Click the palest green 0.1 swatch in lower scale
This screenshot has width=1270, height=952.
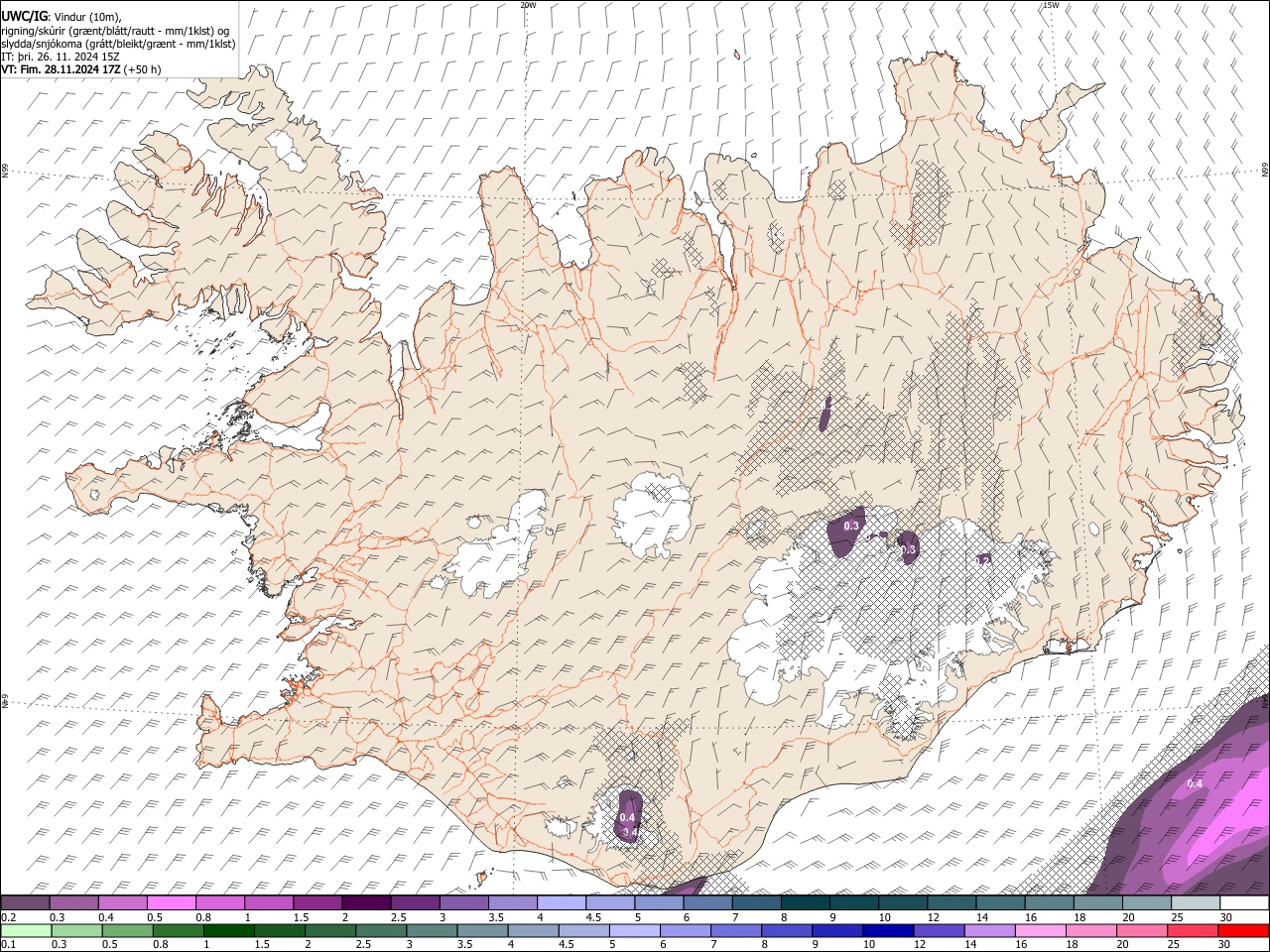(x=27, y=930)
